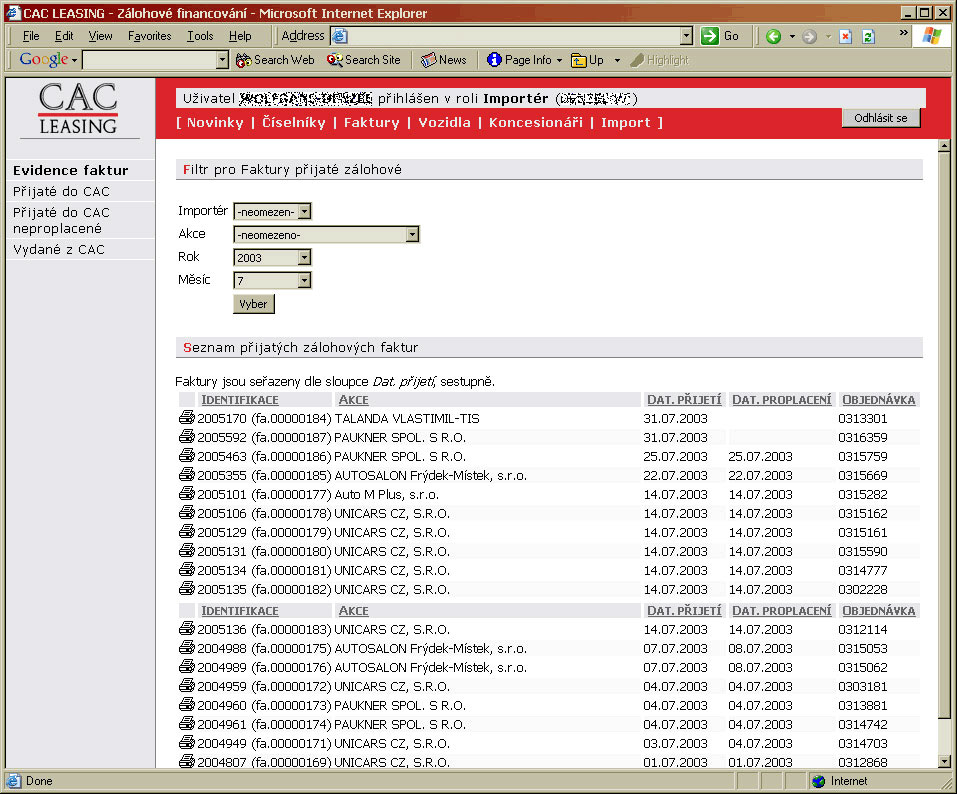This screenshot has height=794, width=957.
Task: Click printer icon for invoice 2005101
Action: coord(187,493)
